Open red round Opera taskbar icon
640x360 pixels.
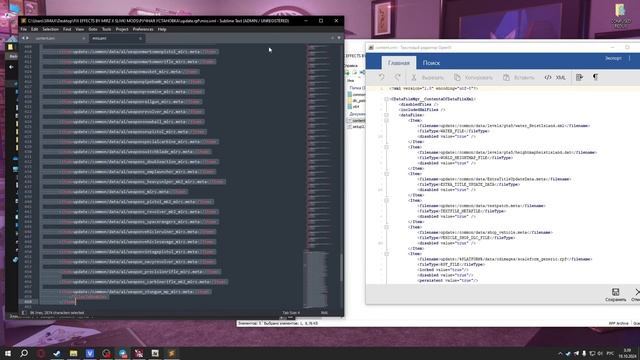point(40,353)
